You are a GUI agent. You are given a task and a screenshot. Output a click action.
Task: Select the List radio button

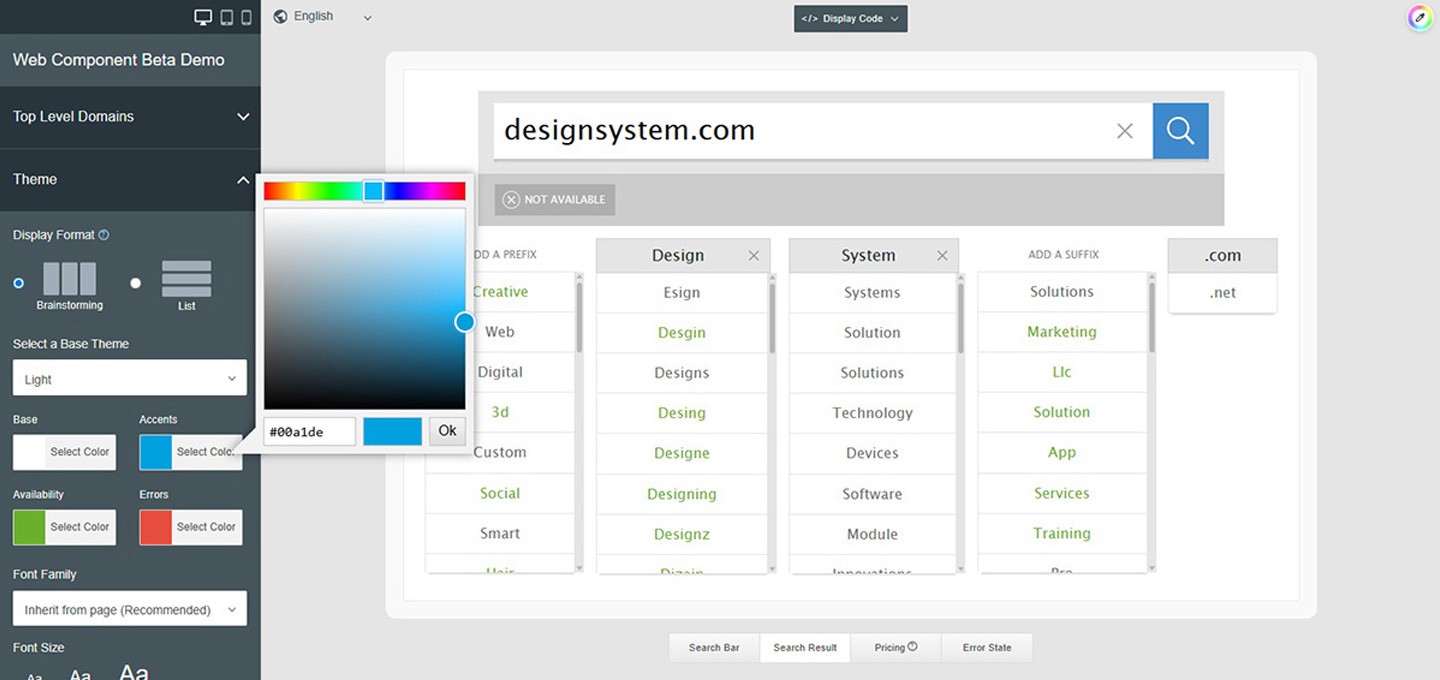point(136,283)
